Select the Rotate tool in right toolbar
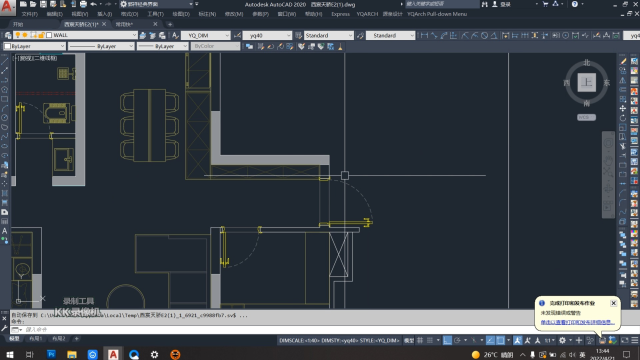The height and width of the screenshot is (360, 640). 622,118
